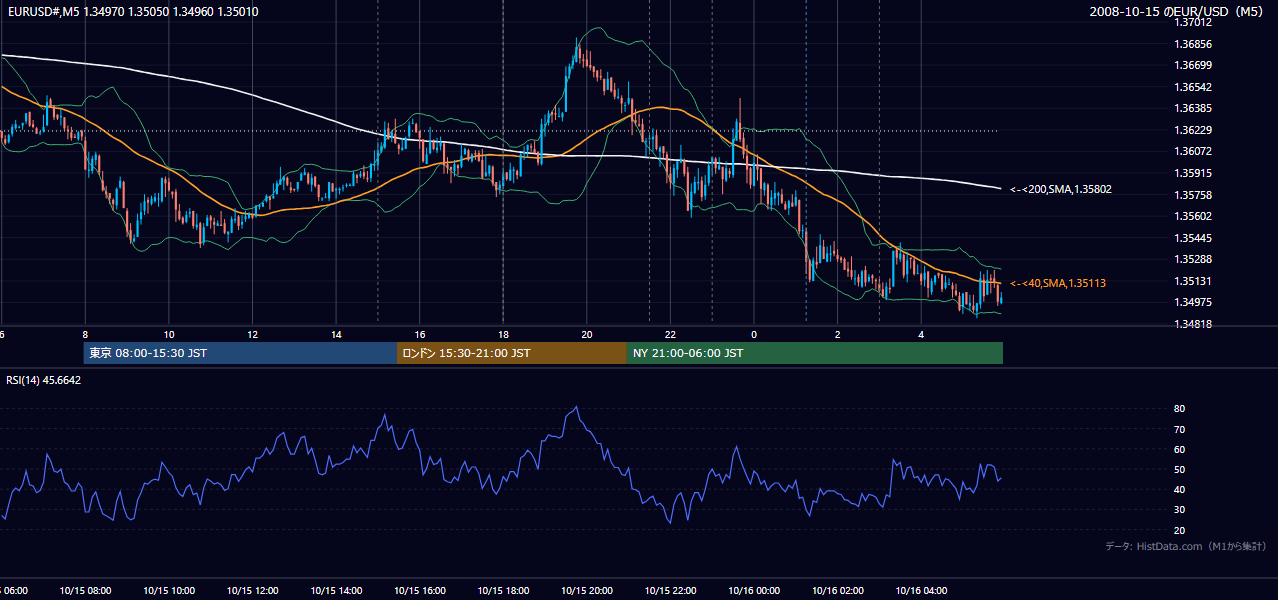This screenshot has height=600, width=1278.
Task: Click price axis label 1.36072
Action: 1192,151
